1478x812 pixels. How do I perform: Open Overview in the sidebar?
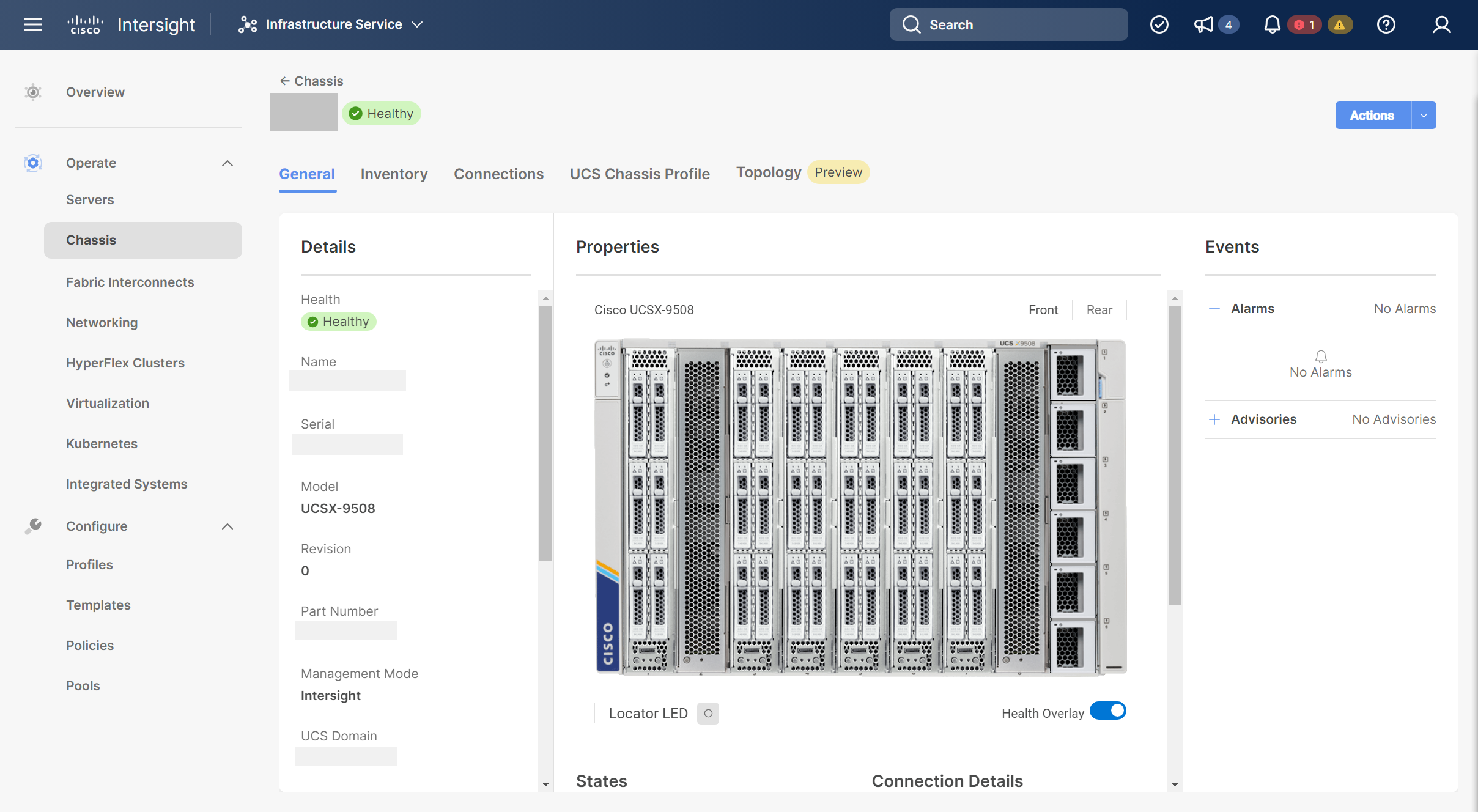point(95,92)
